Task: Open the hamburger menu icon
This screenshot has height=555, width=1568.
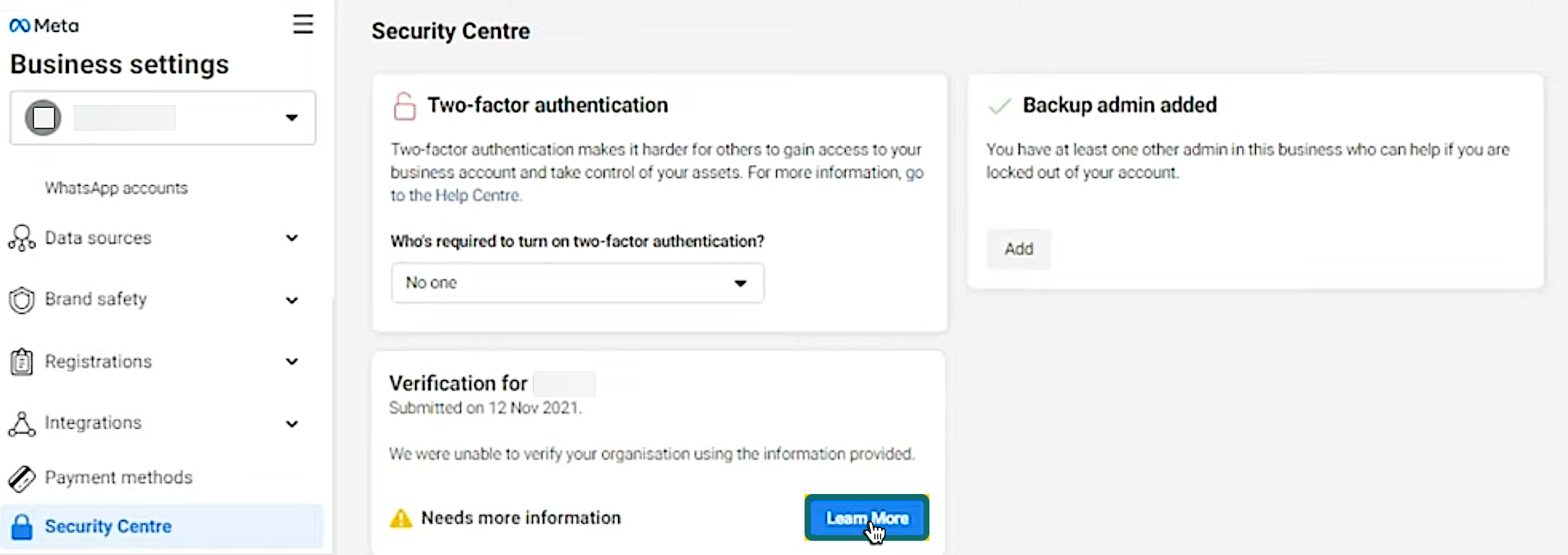Action: (x=303, y=25)
